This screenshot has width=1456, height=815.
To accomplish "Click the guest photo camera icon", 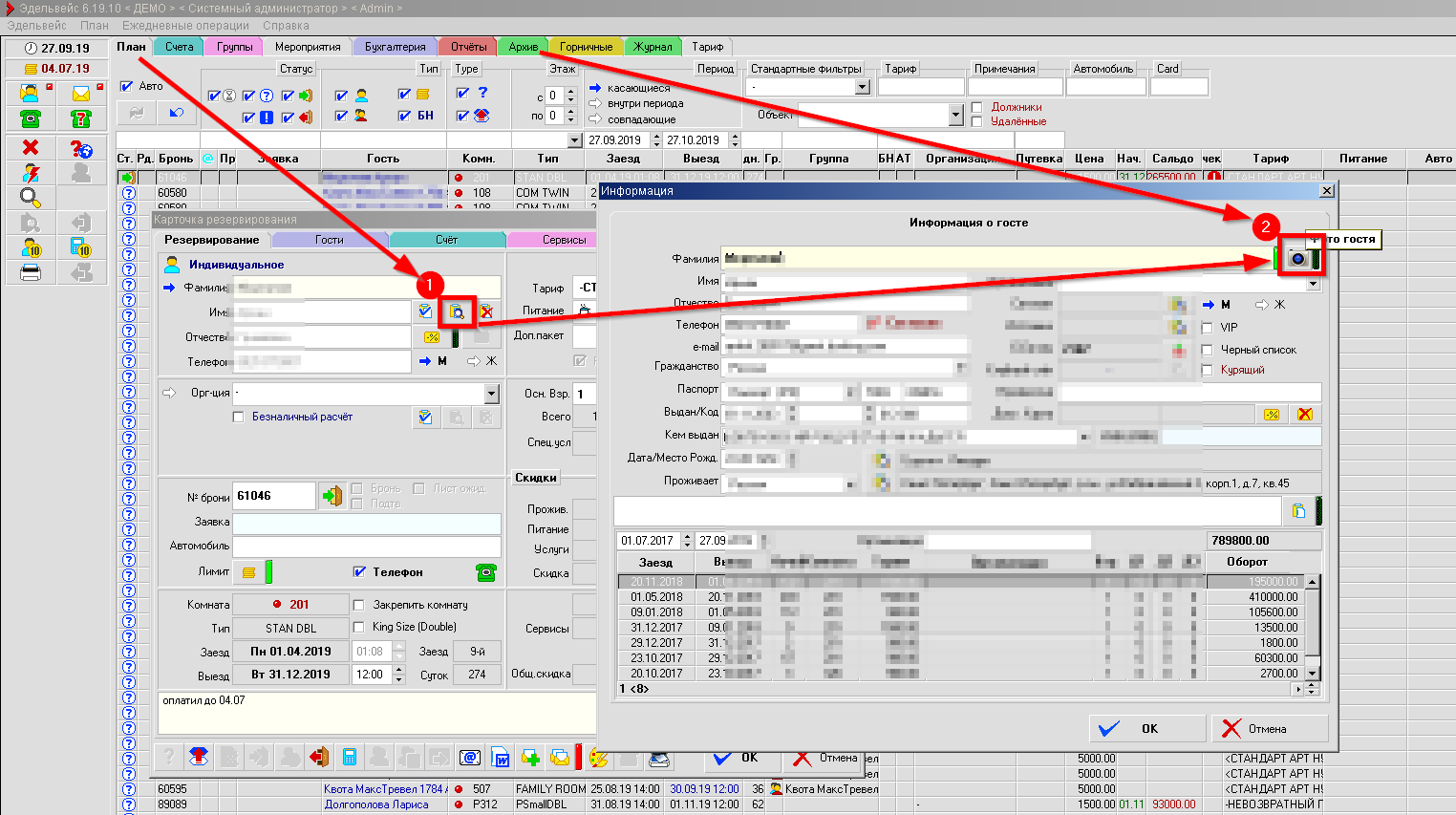I will click(1296, 258).
